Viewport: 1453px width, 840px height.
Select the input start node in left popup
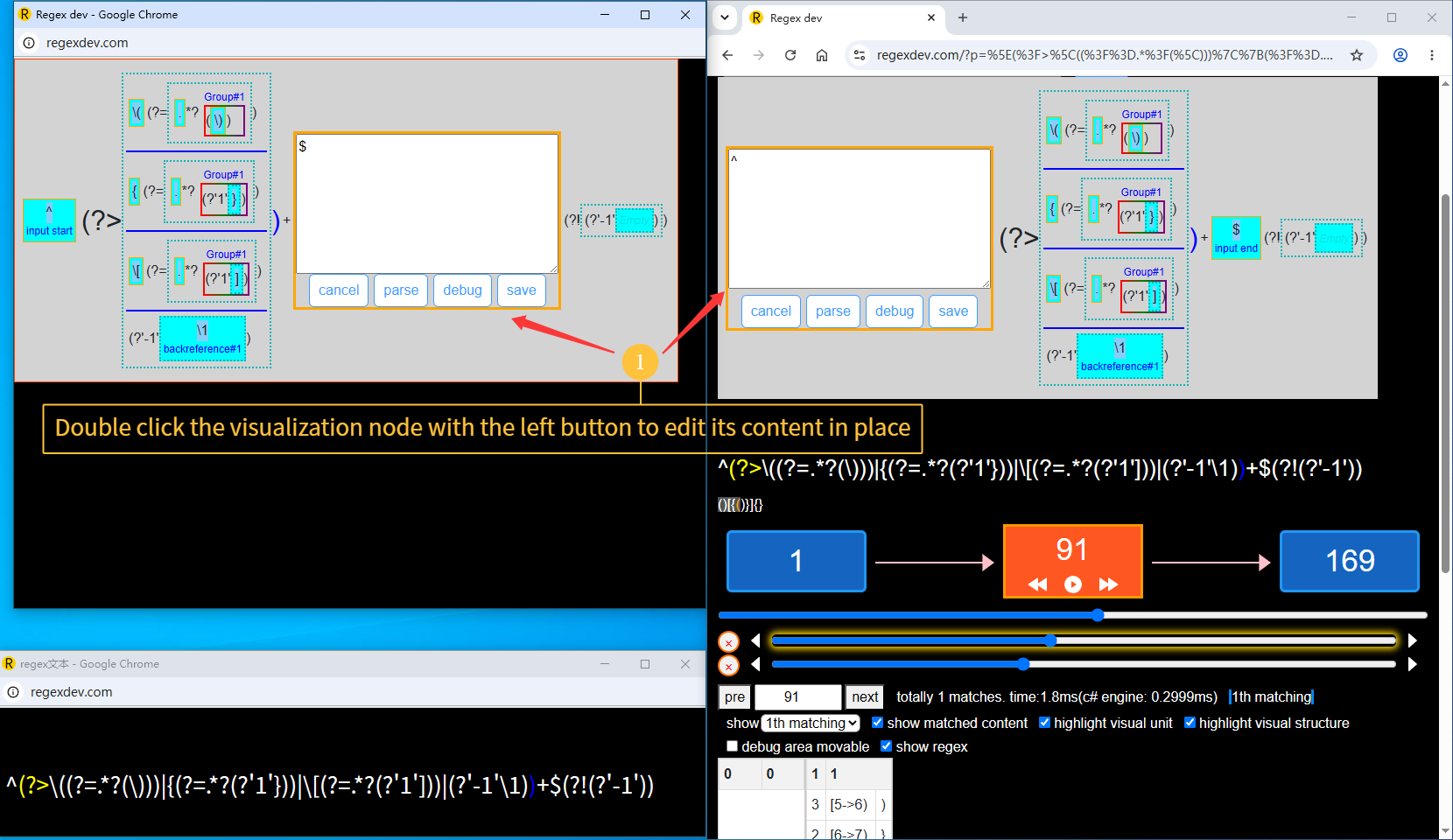pos(49,220)
